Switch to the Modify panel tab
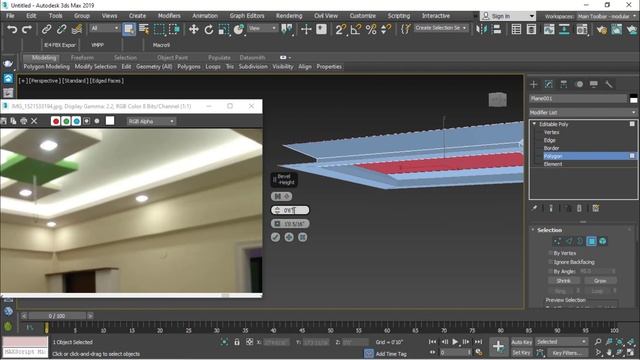The image size is (640, 360). tap(549, 84)
